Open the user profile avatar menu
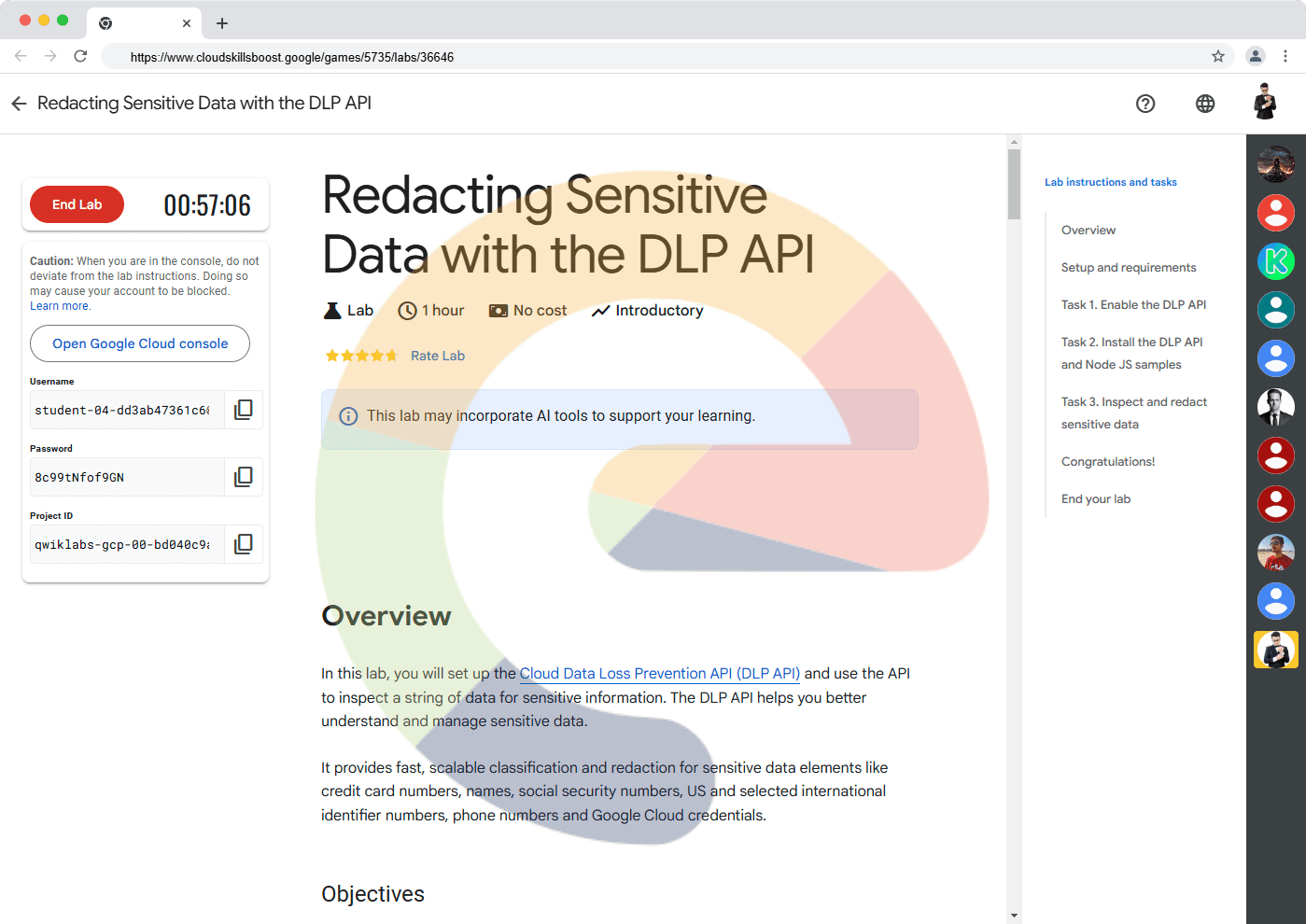The image size is (1306, 924). [1265, 102]
